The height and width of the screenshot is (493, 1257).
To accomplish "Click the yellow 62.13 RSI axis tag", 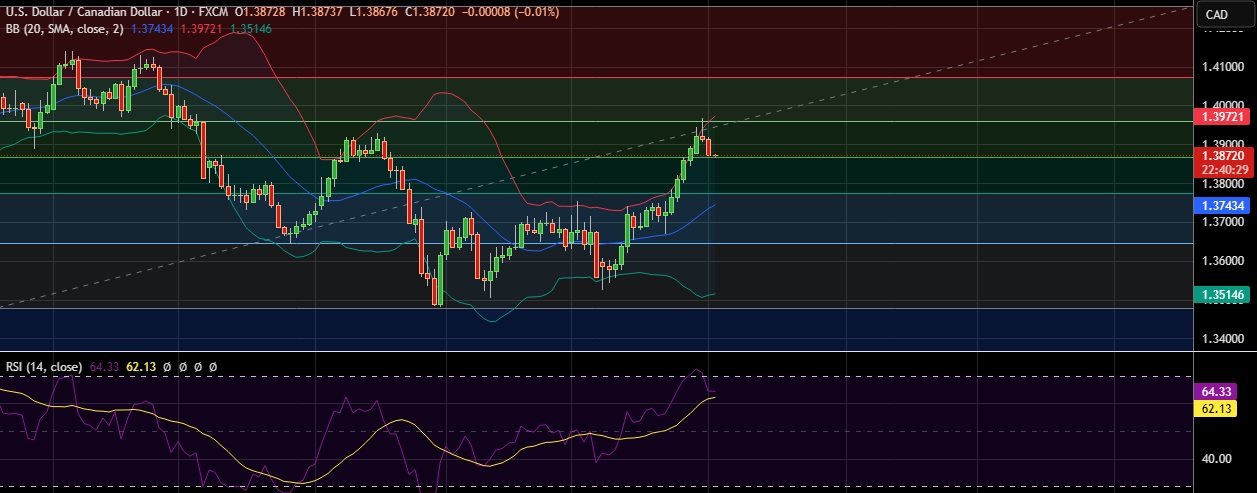I will 1216,409.
